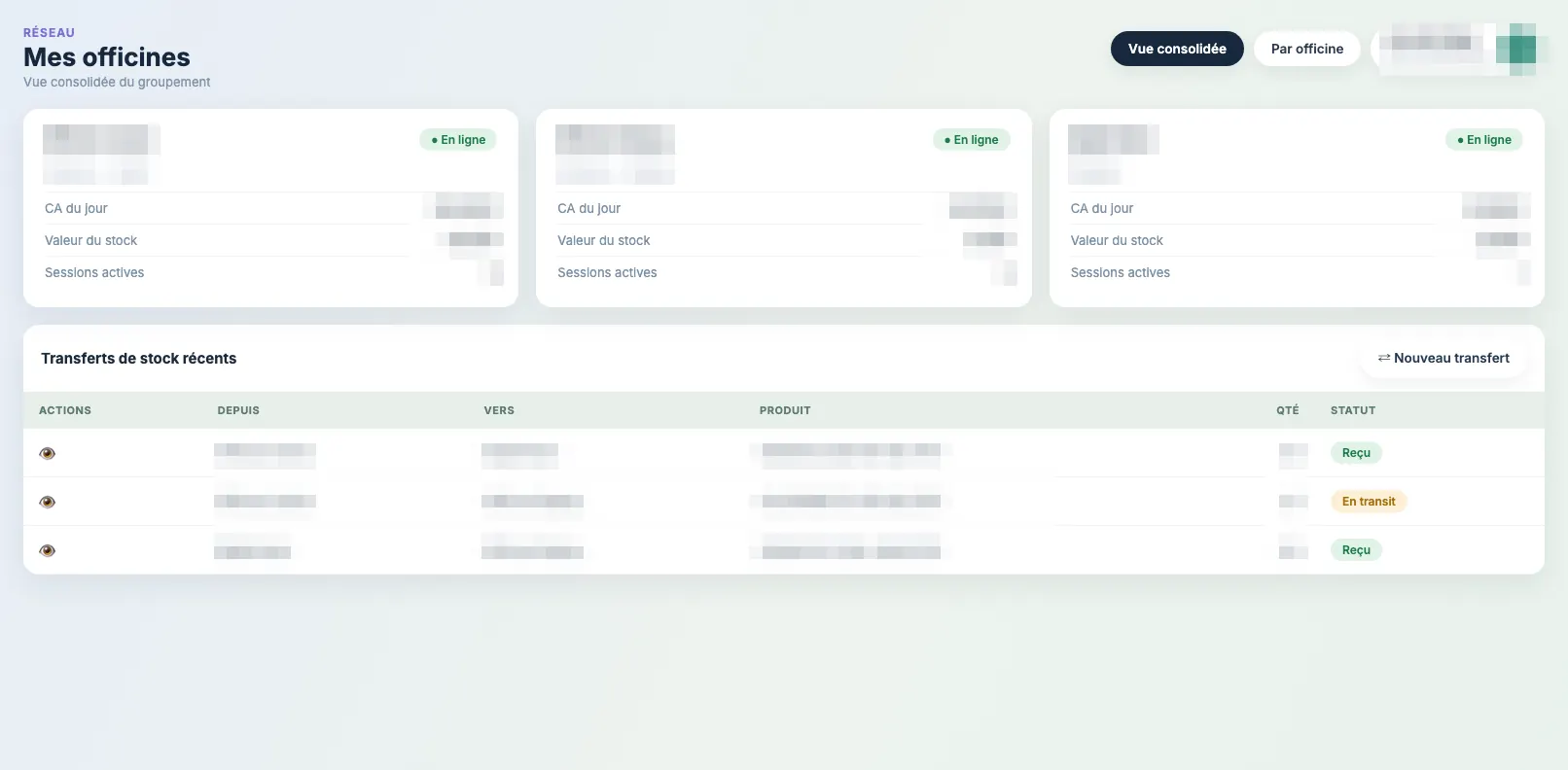View details of the last Reçu transfer
Viewport: 1568px width, 770px height.
47,550
